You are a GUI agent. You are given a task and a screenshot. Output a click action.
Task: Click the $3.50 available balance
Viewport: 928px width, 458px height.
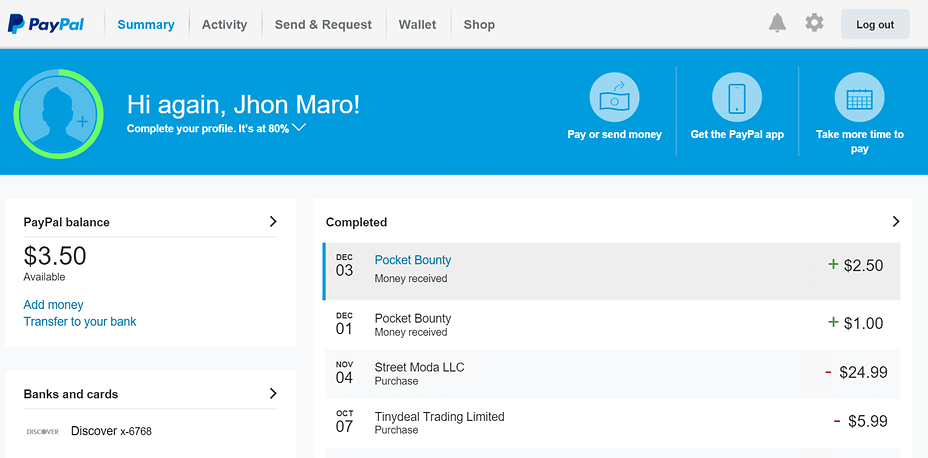(55, 256)
